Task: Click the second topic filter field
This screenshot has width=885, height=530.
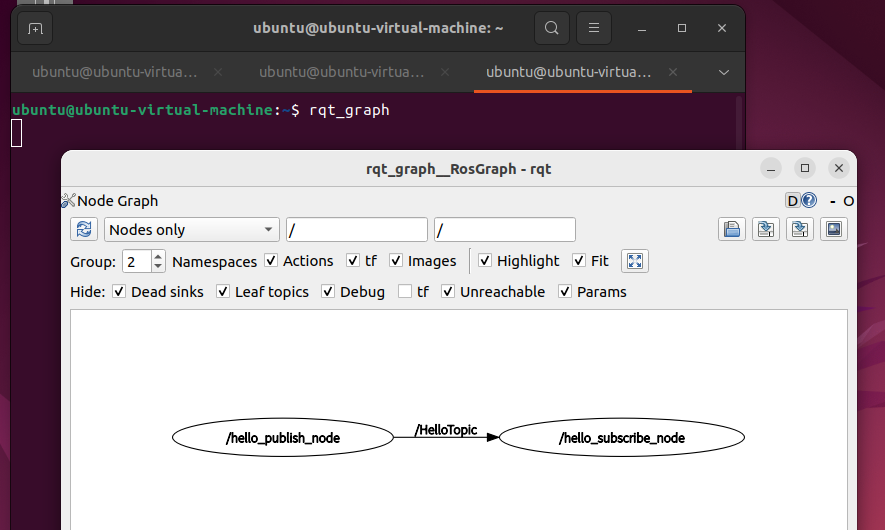Action: [505, 230]
